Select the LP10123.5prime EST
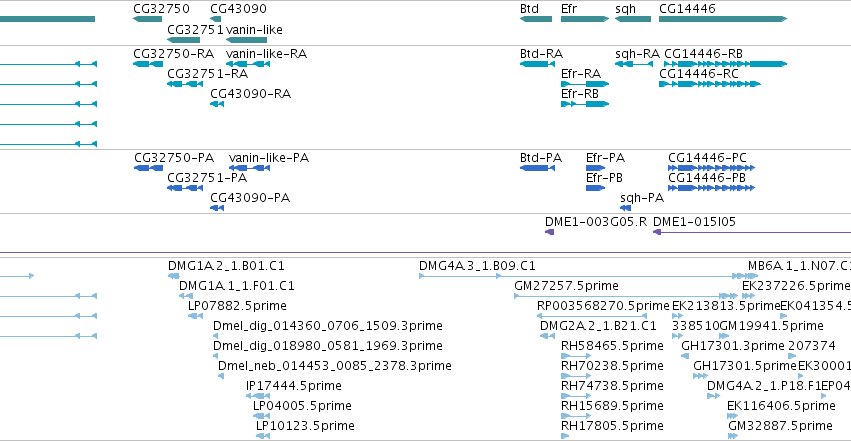851x441 pixels. [263, 436]
